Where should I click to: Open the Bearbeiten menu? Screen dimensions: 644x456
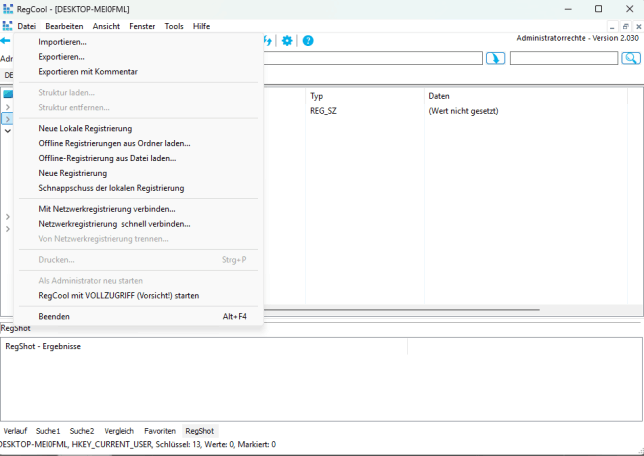pos(64,26)
